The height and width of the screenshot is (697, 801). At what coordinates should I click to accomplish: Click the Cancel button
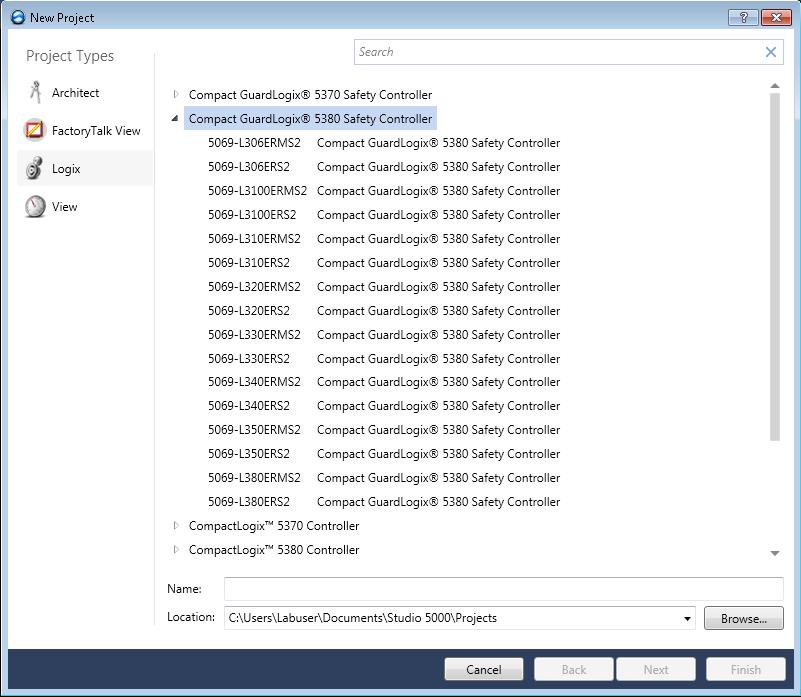(x=484, y=669)
